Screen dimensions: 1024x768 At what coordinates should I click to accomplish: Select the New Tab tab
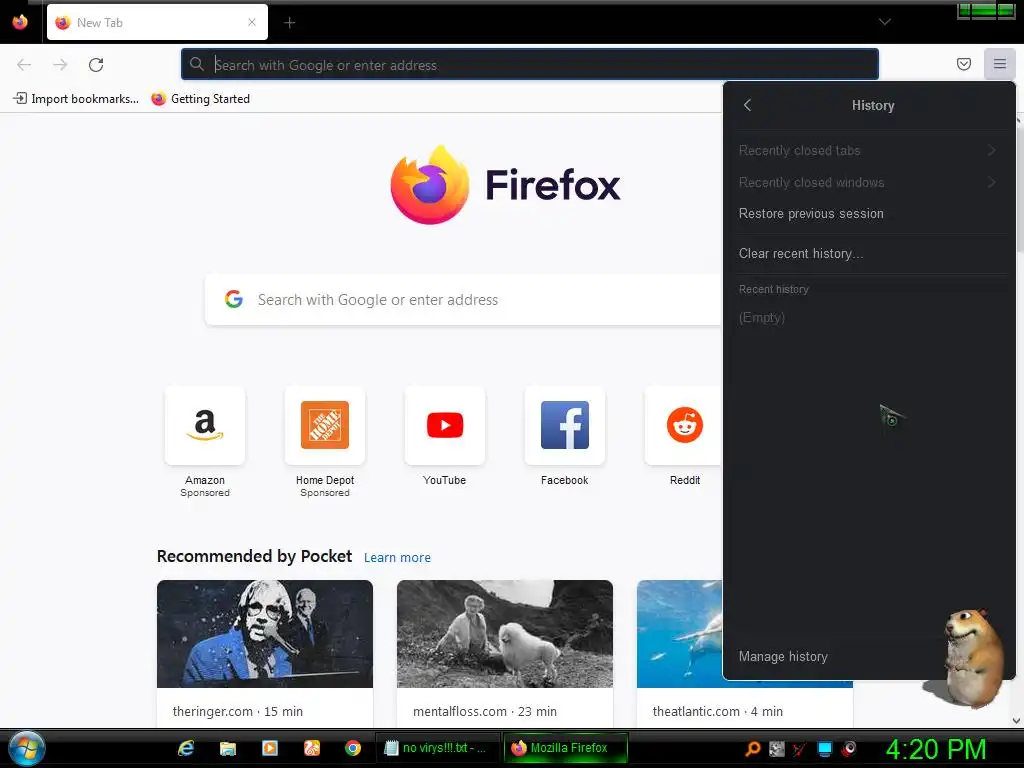157,22
